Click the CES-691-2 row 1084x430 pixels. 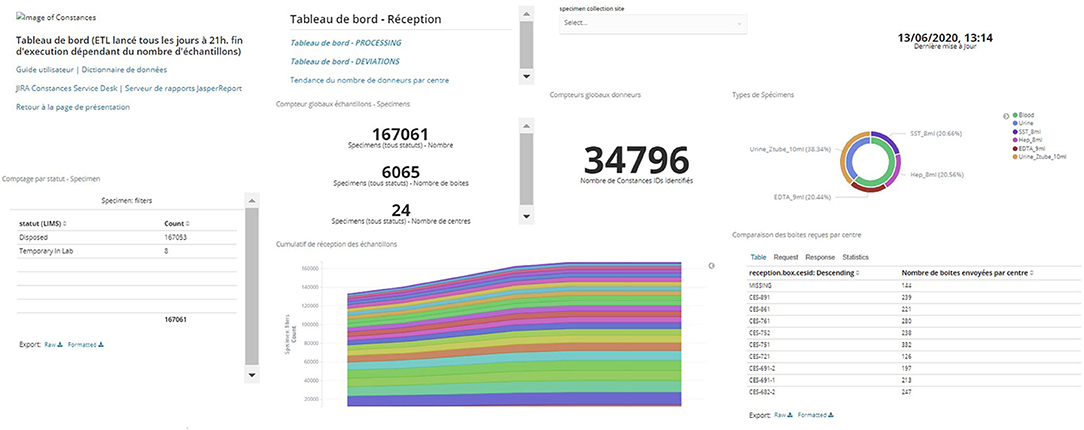pos(913,368)
